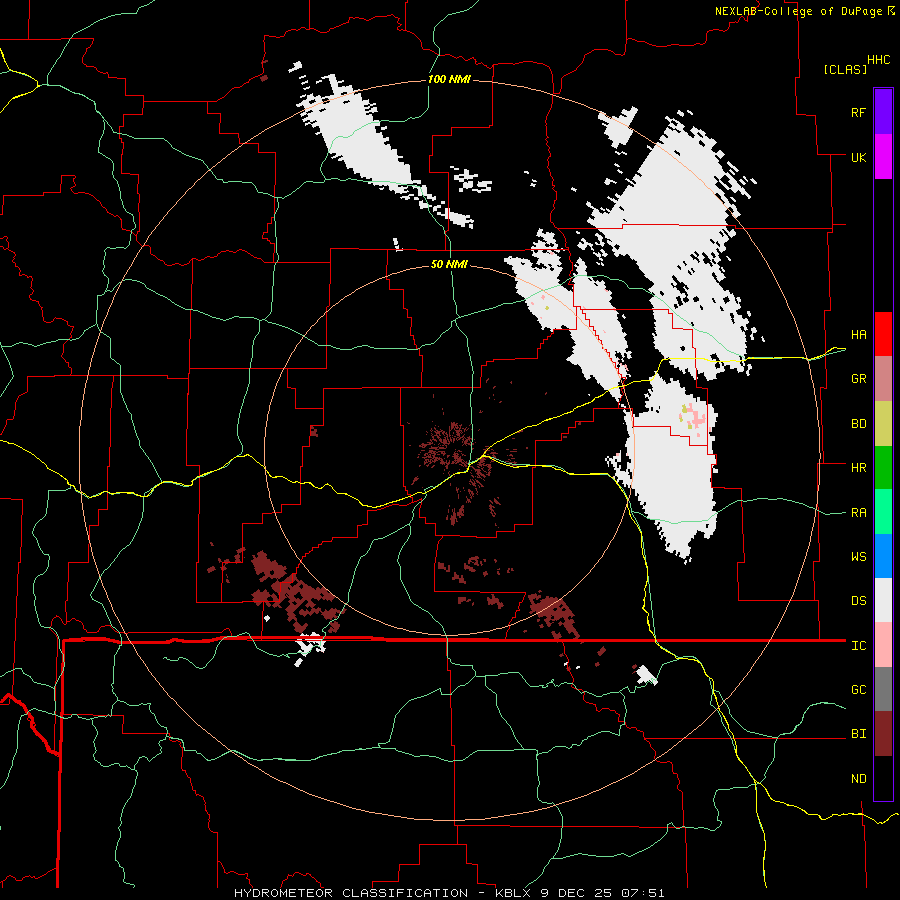The width and height of the screenshot is (900, 900).
Task: Click the ND legend label
Action: [858, 779]
